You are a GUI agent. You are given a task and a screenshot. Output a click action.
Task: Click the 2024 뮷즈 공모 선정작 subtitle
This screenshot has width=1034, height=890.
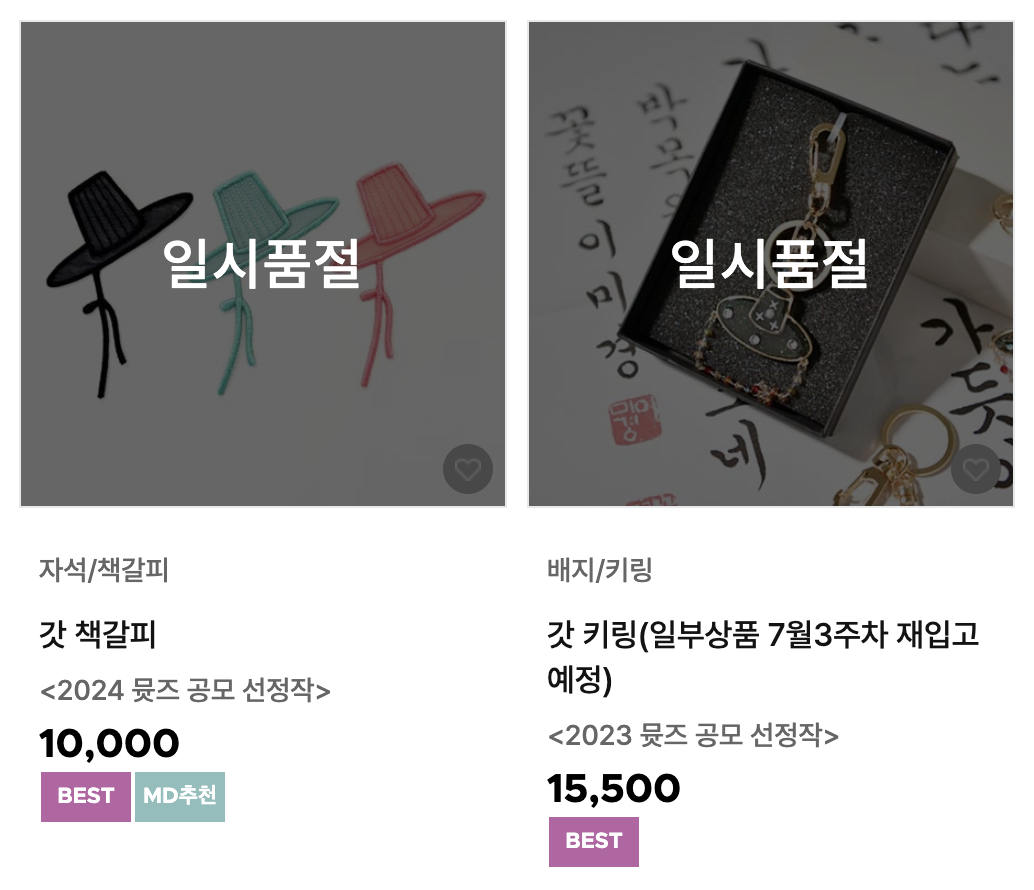185,690
